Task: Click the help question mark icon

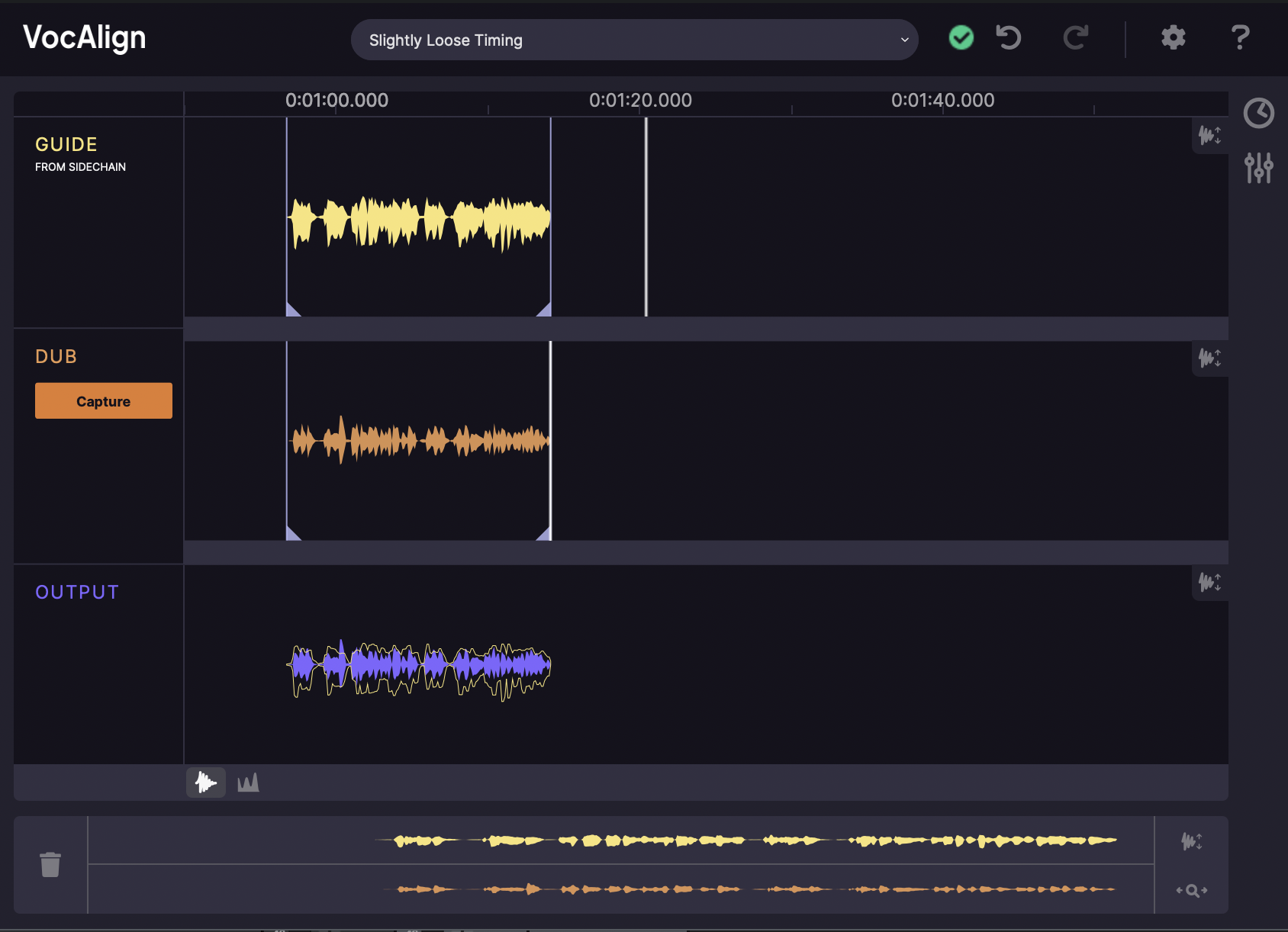Action: click(1239, 38)
